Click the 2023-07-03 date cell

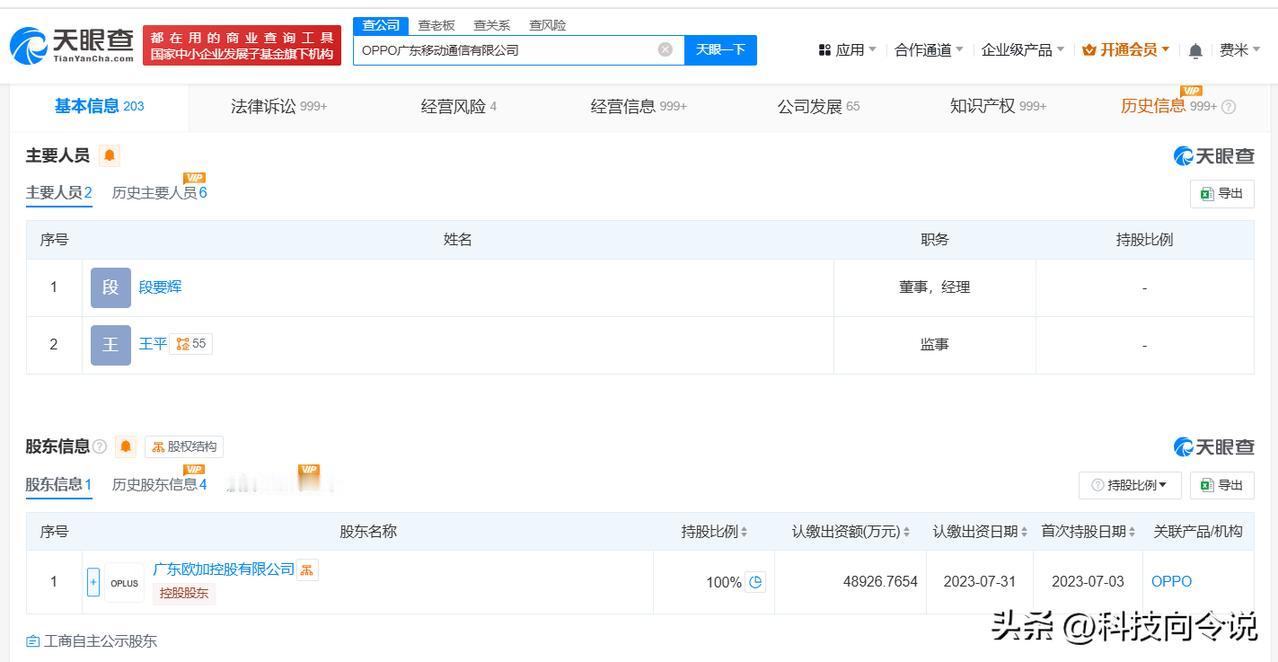pyautogui.click(x=1088, y=582)
